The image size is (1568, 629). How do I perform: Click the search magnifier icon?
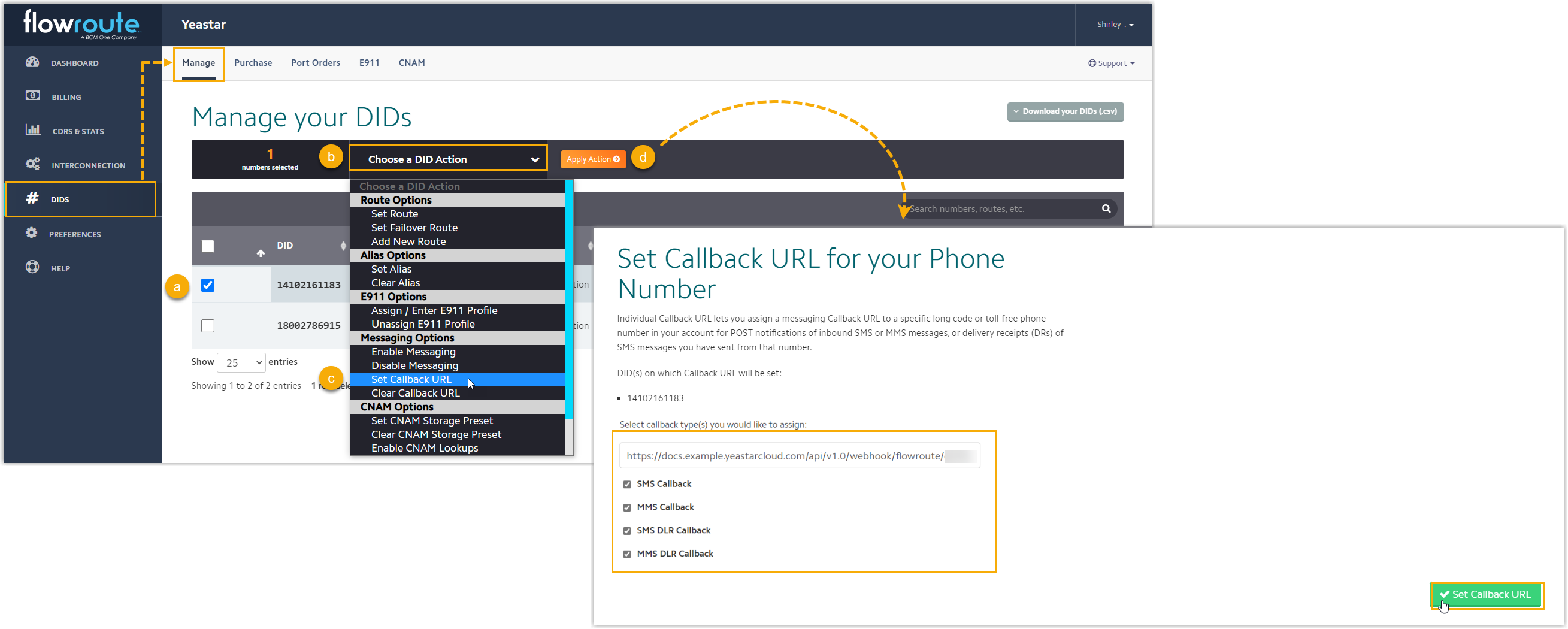1106,209
